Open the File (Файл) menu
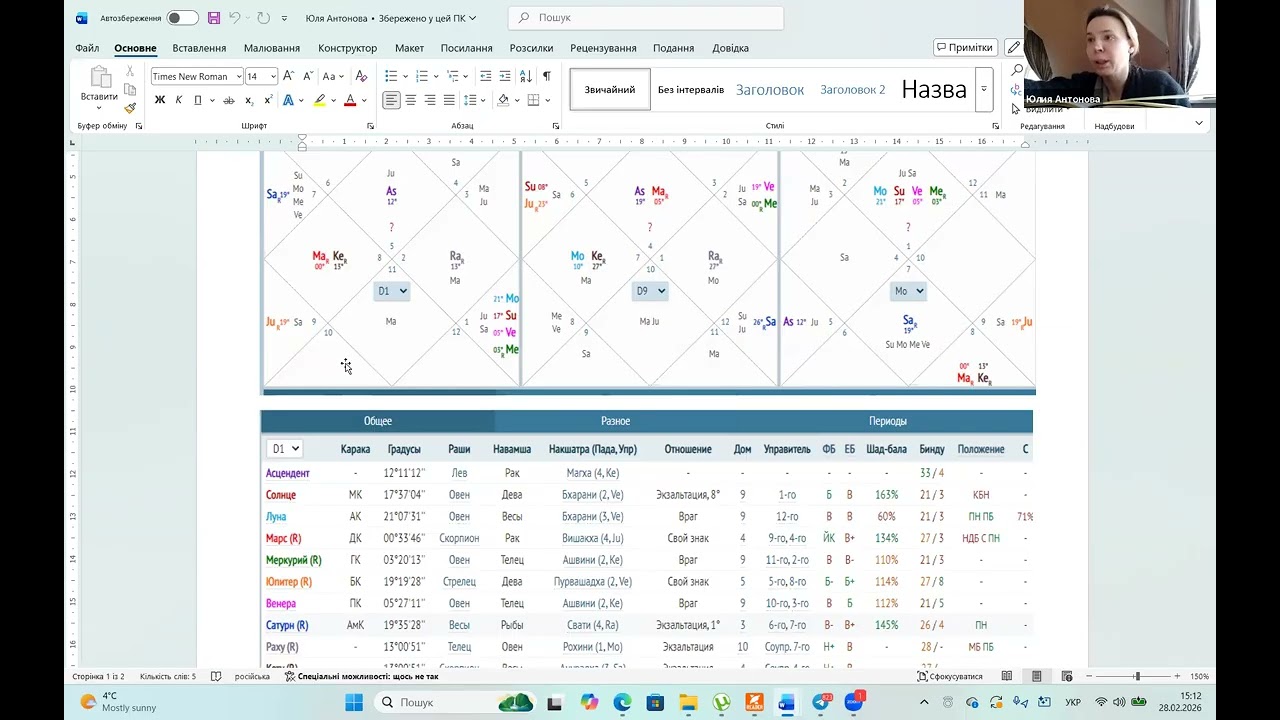This screenshot has height=720, width=1280. click(x=87, y=48)
